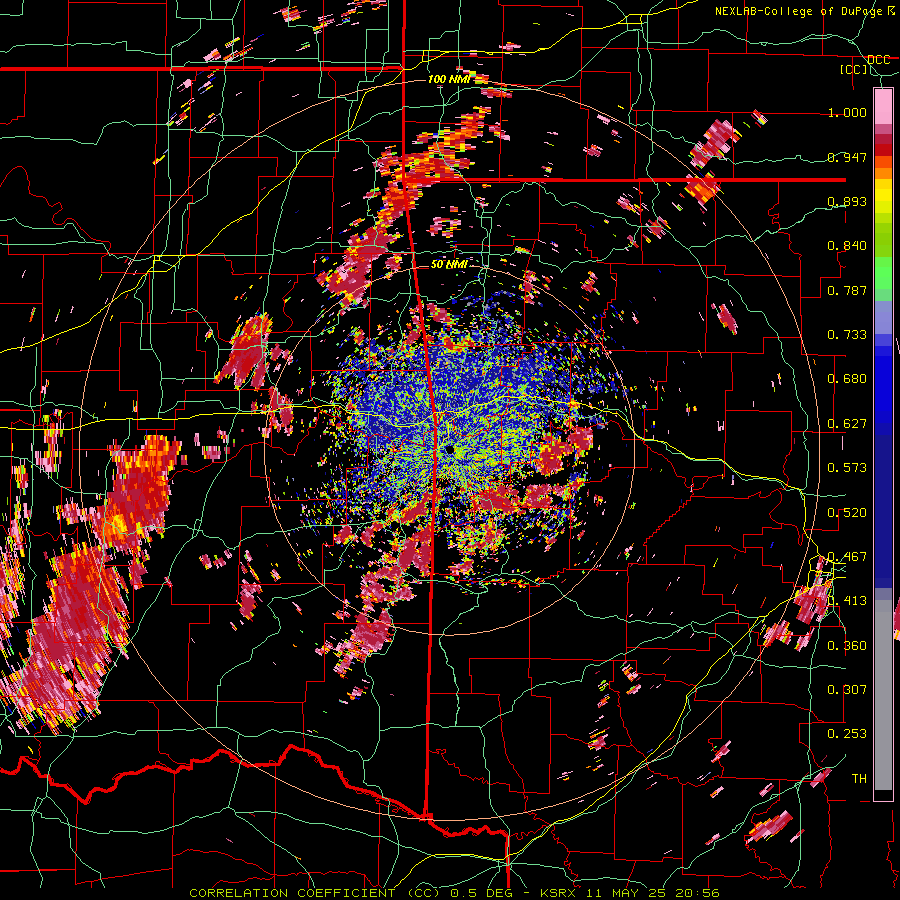
Task: Pick the light pink segment of color bar
Action: [x=883, y=107]
